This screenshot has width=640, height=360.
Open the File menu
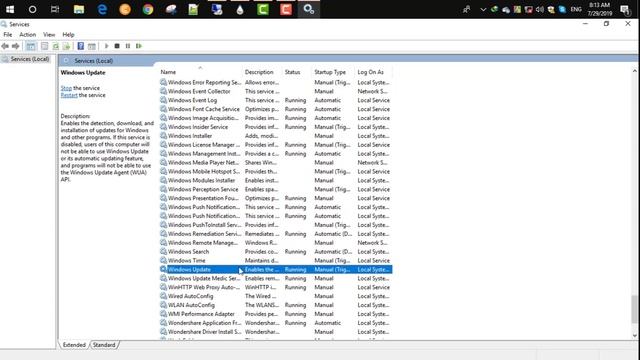7,35
